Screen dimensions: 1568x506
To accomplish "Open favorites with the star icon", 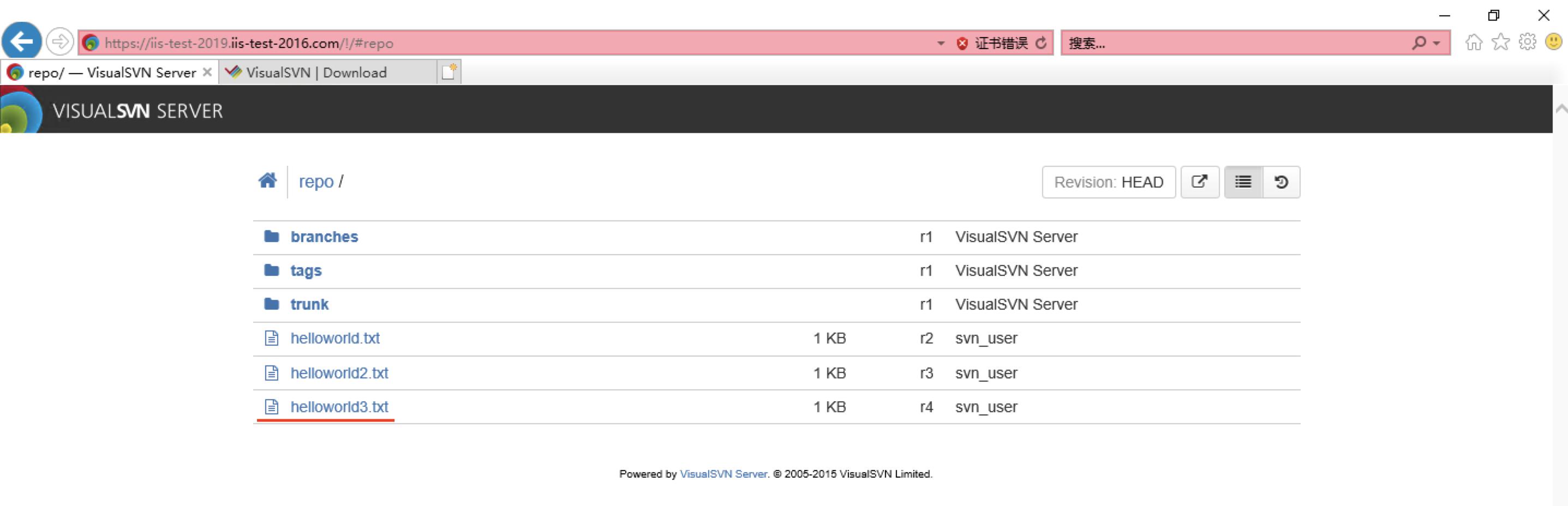I will click(x=1500, y=43).
